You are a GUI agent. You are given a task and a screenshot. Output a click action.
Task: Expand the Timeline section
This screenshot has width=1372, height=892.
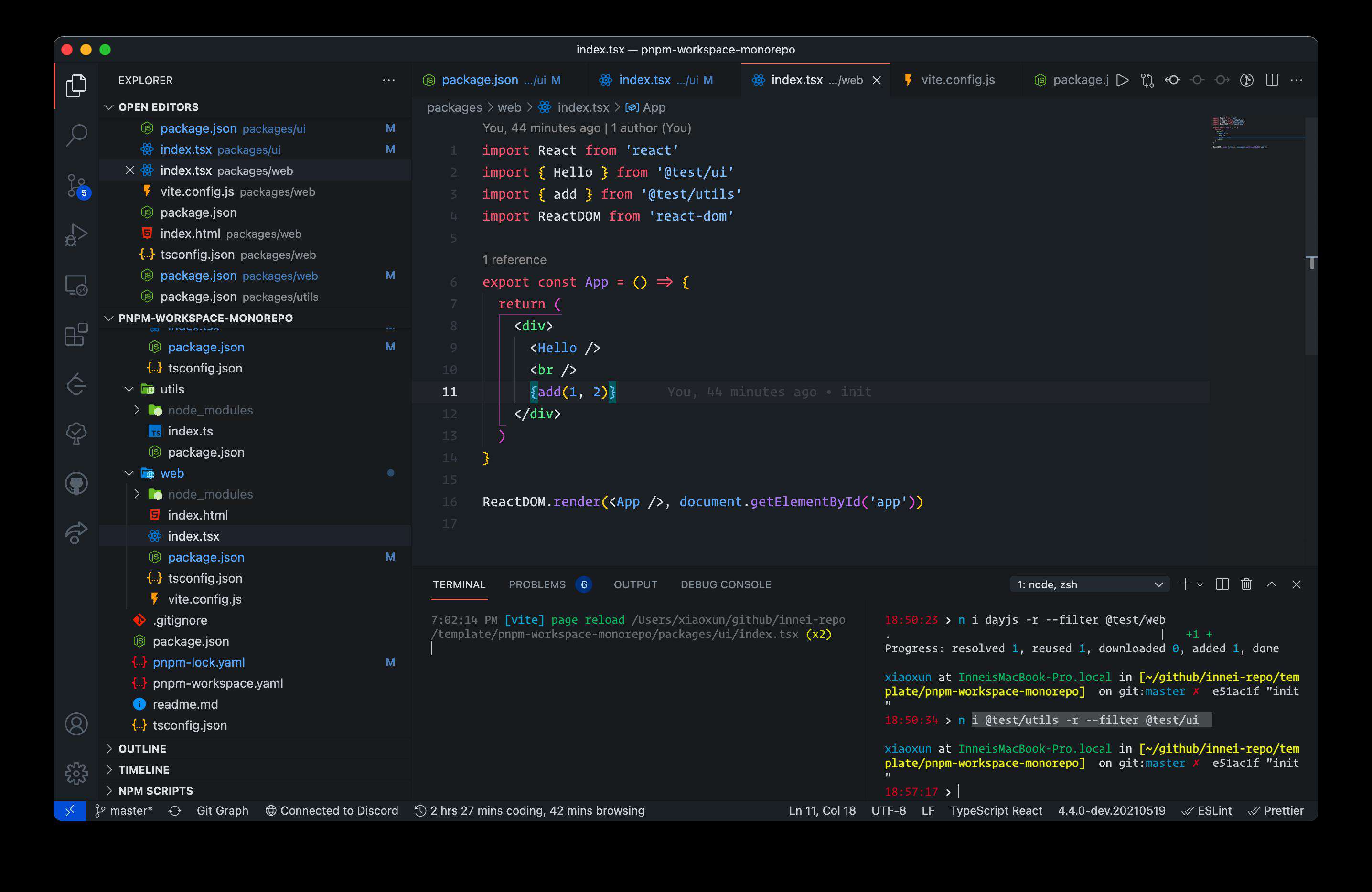click(109, 769)
